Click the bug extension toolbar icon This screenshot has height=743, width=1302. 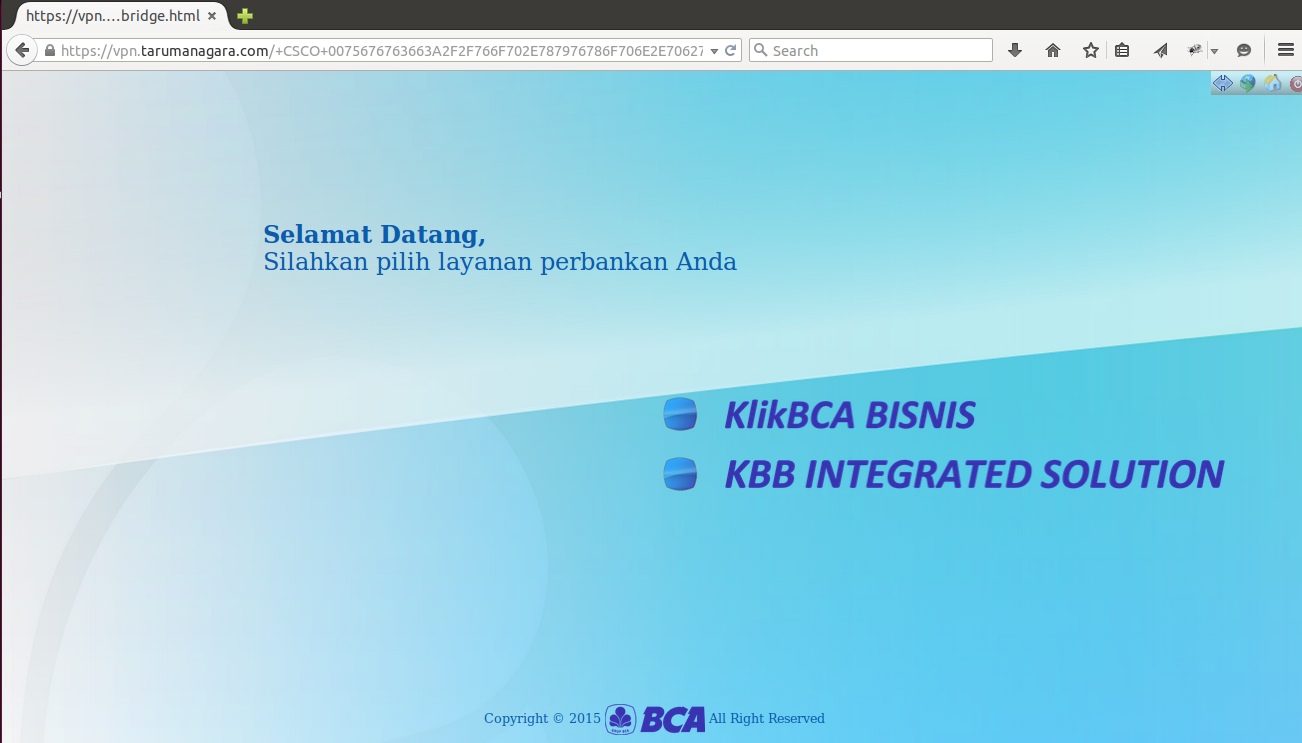coord(1195,50)
